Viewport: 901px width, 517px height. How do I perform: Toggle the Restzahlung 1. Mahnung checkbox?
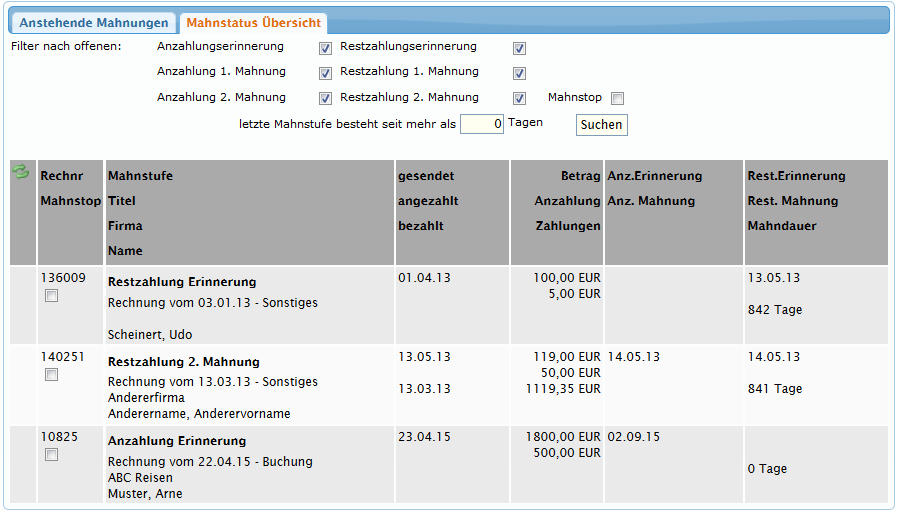(x=519, y=73)
